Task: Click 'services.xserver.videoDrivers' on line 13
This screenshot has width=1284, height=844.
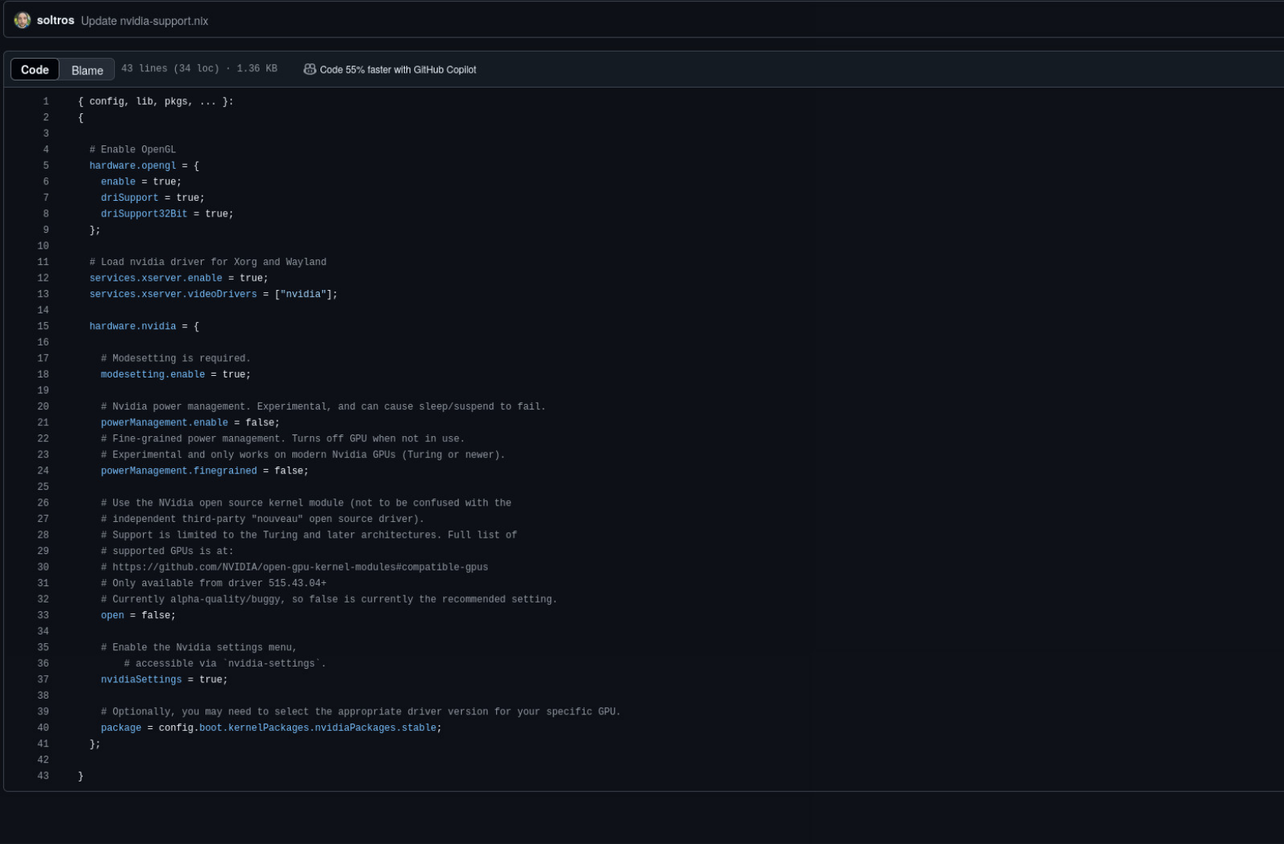Action: tap(173, 294)
